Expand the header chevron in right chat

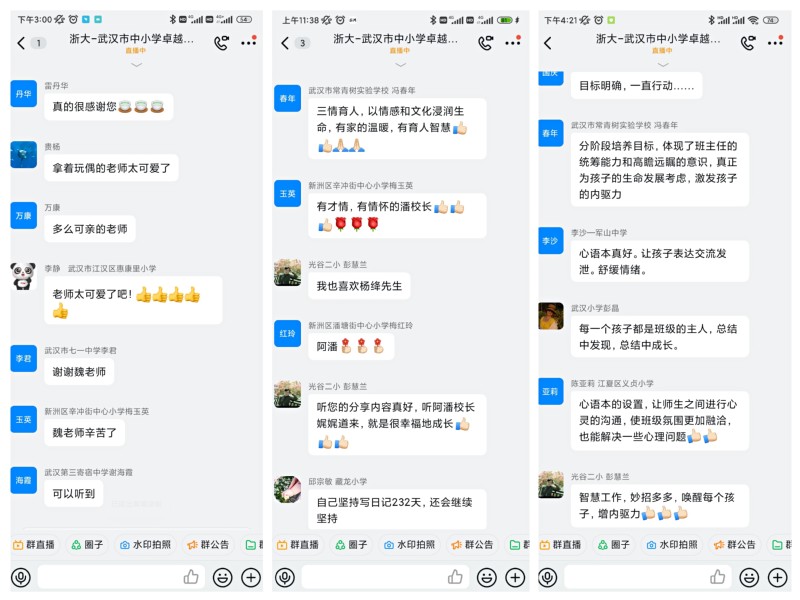663,65
